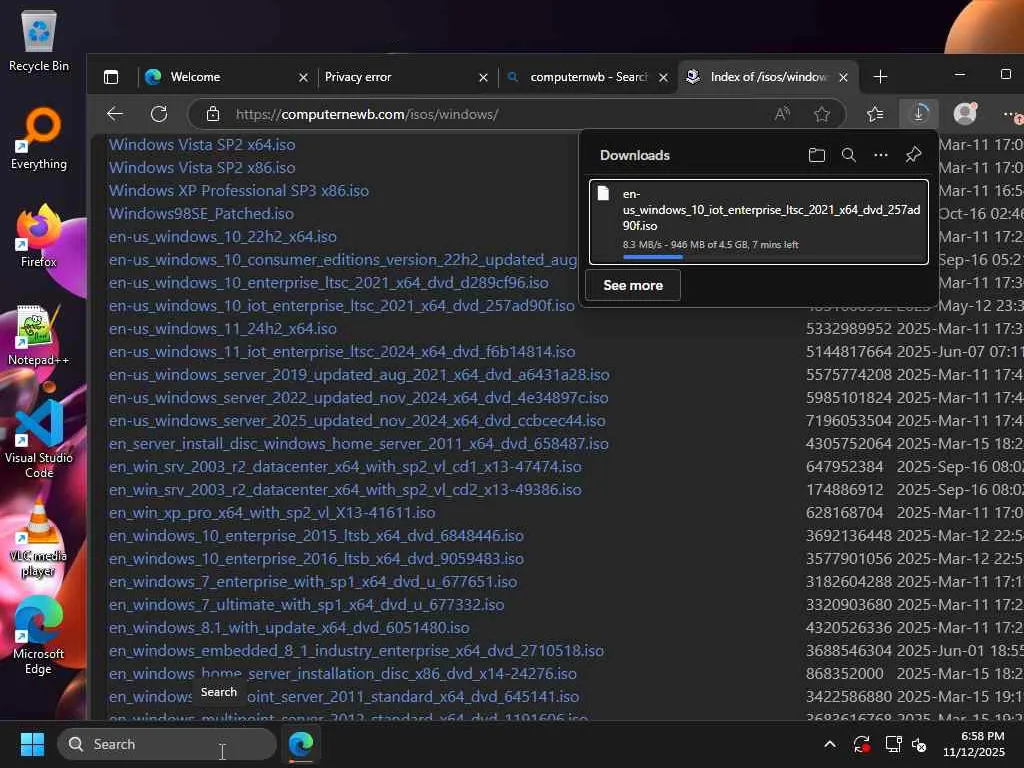The height and width of the screenshot is (768, 1024).
Task: Open en-us_windows_11_24h2_x64.iso link
Action: 223,328
